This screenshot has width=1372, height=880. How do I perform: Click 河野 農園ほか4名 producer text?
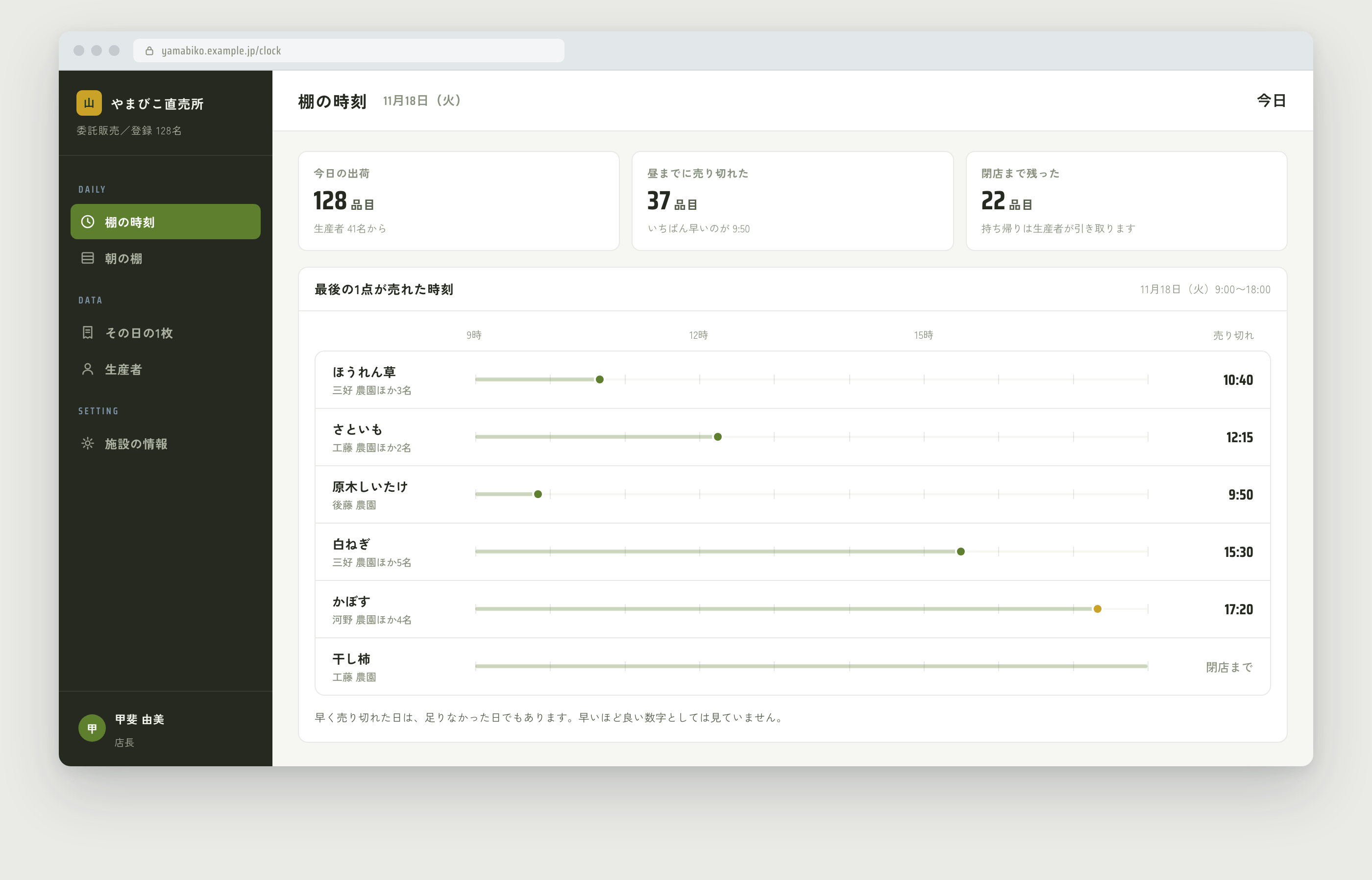click(x=372, y=620)
